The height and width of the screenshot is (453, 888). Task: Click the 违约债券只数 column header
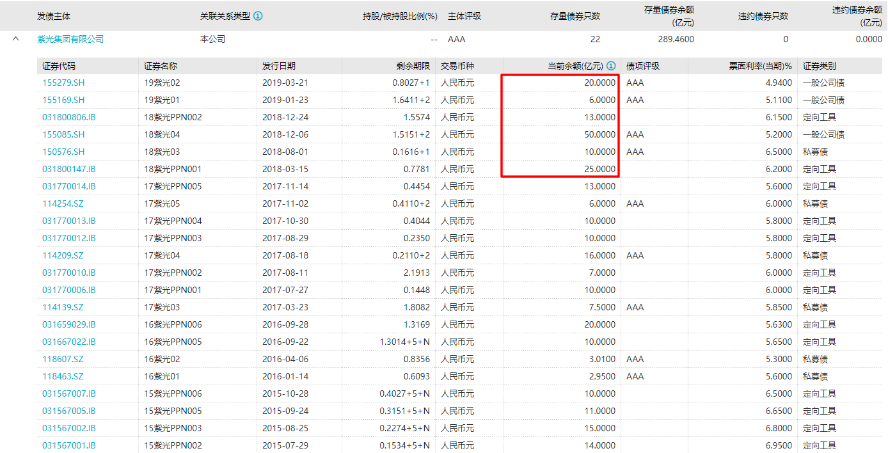763,16
